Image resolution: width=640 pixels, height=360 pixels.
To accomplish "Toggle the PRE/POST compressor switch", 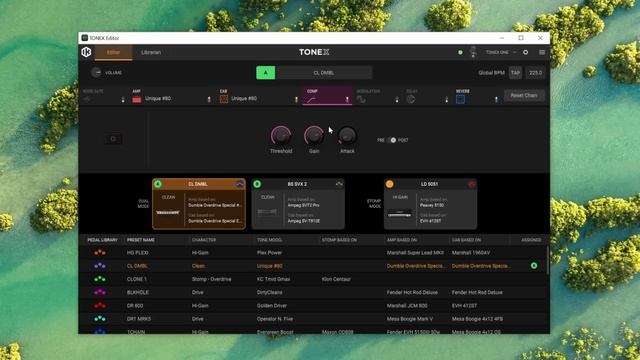I will 392,140.
